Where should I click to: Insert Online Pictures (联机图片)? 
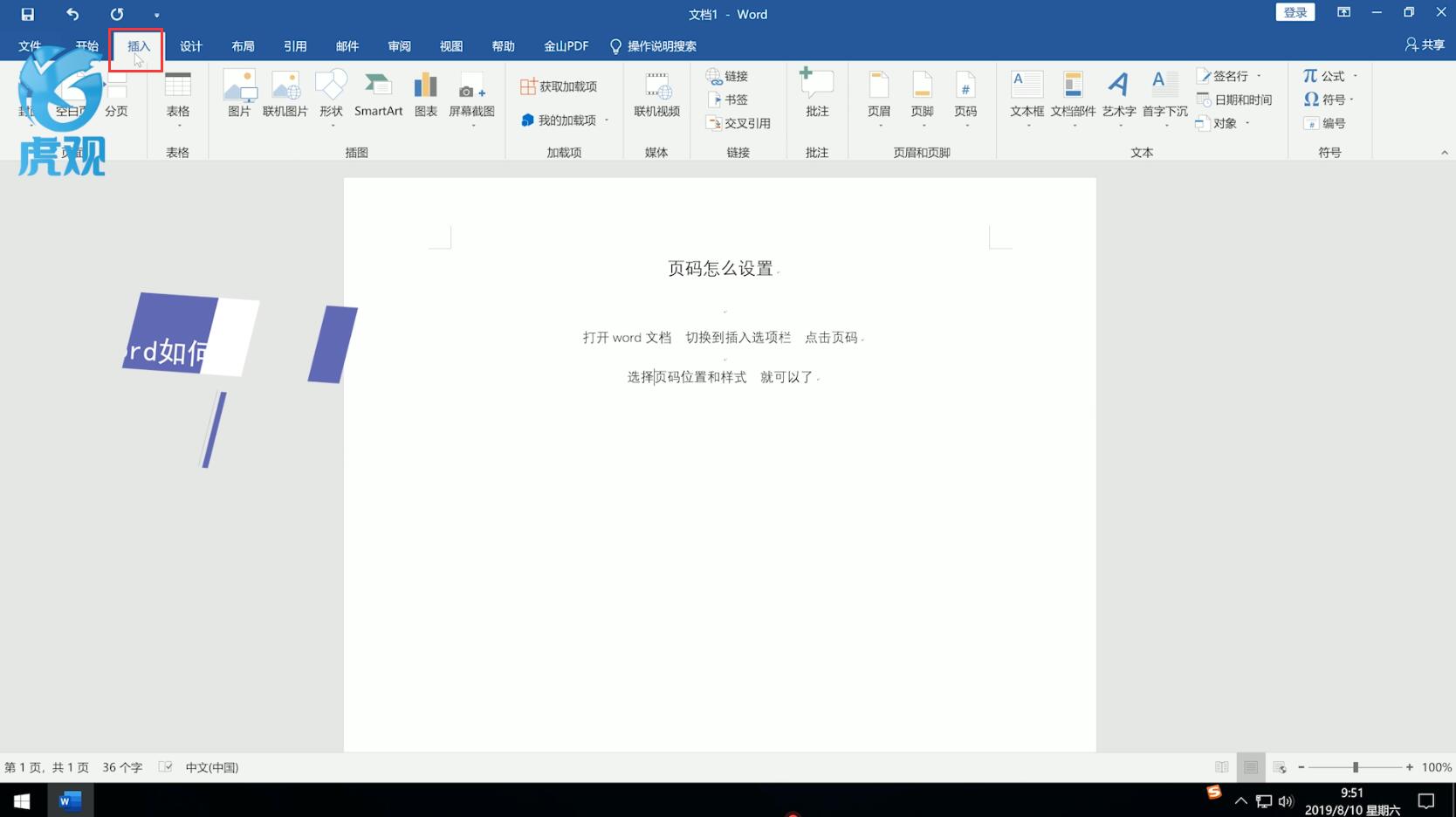[285, 93]
